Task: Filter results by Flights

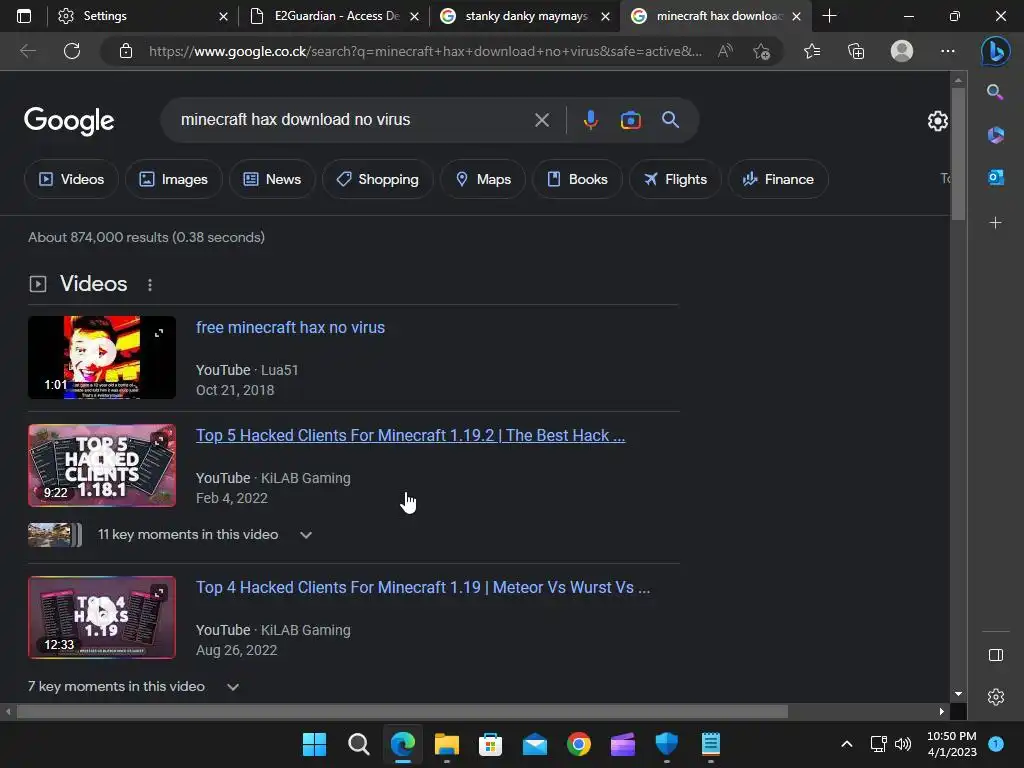Action: 675,179
